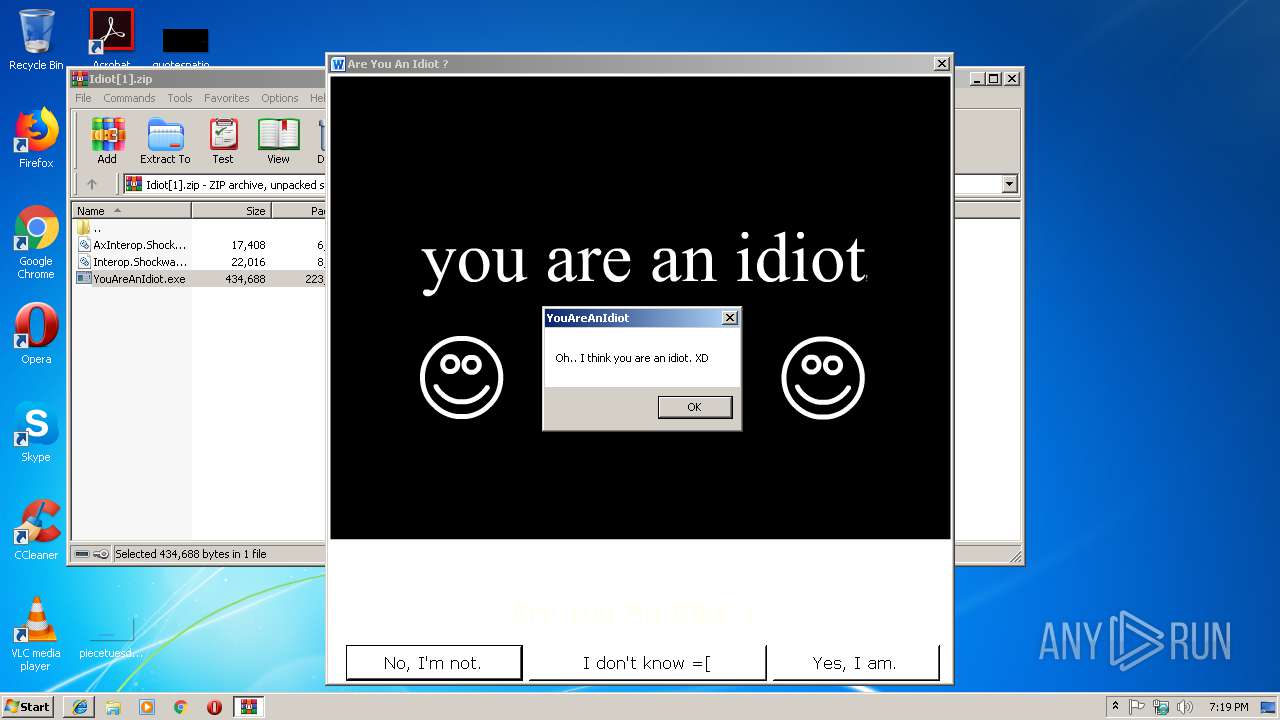Open Windows Media Player from the taskbar

click(147, 707)
